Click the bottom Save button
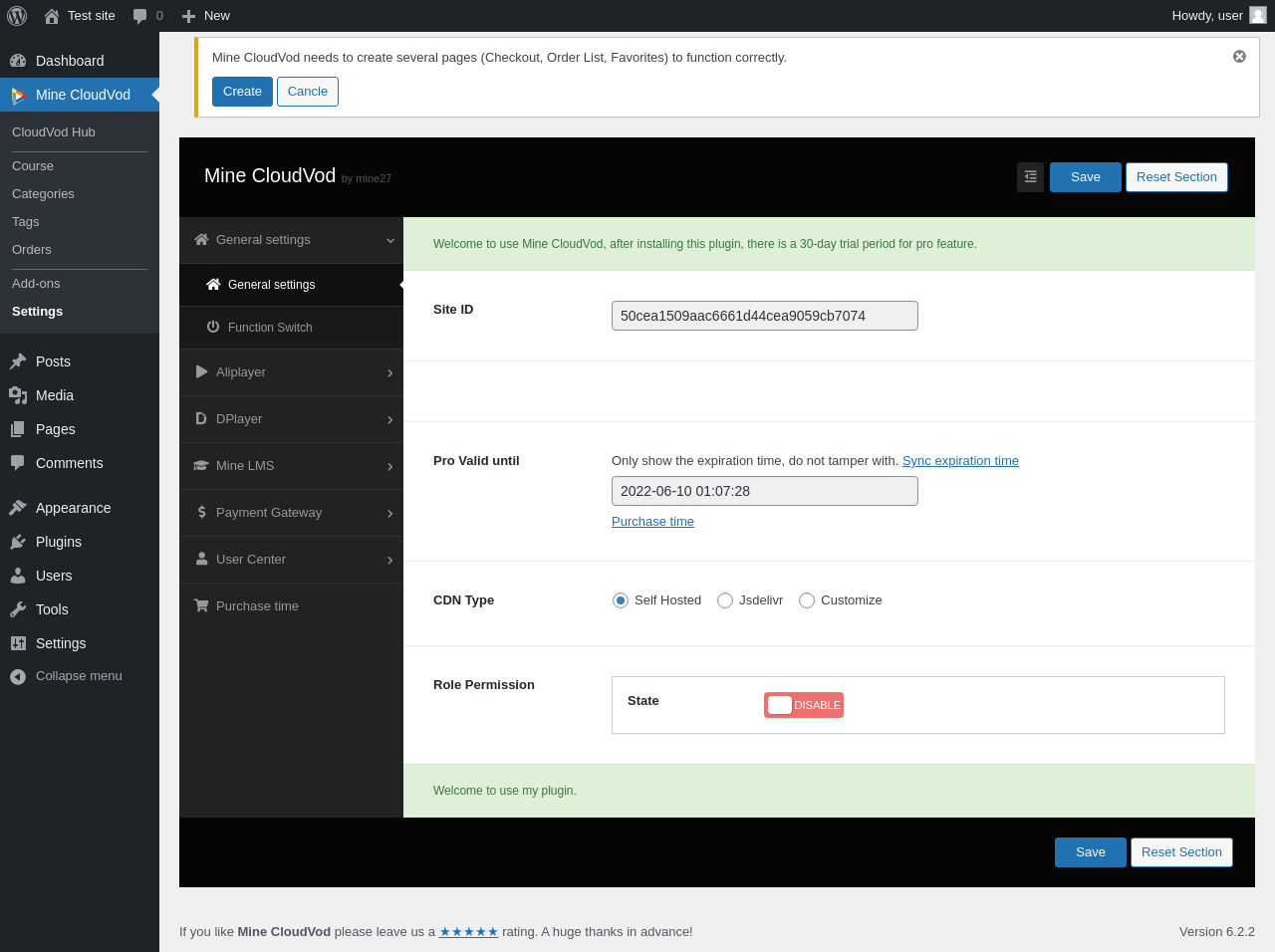Viewport: 1275px width, 952px height. [x=1091, y=852]
